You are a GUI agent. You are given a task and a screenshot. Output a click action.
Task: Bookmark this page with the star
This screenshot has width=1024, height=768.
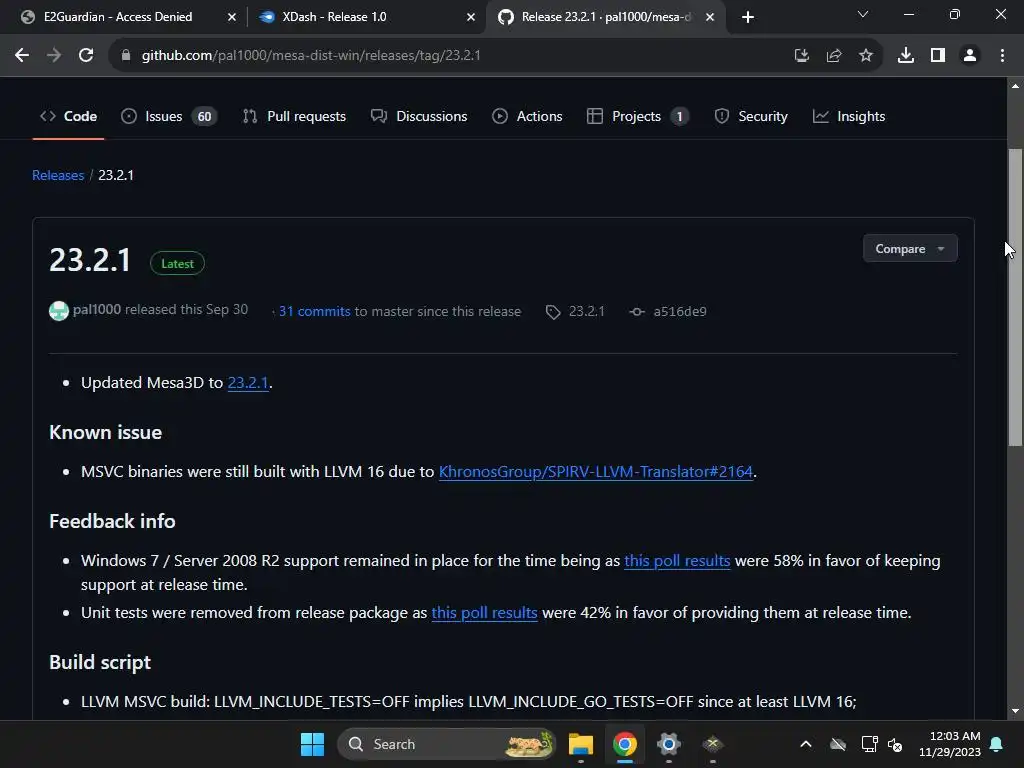point(866,56)
